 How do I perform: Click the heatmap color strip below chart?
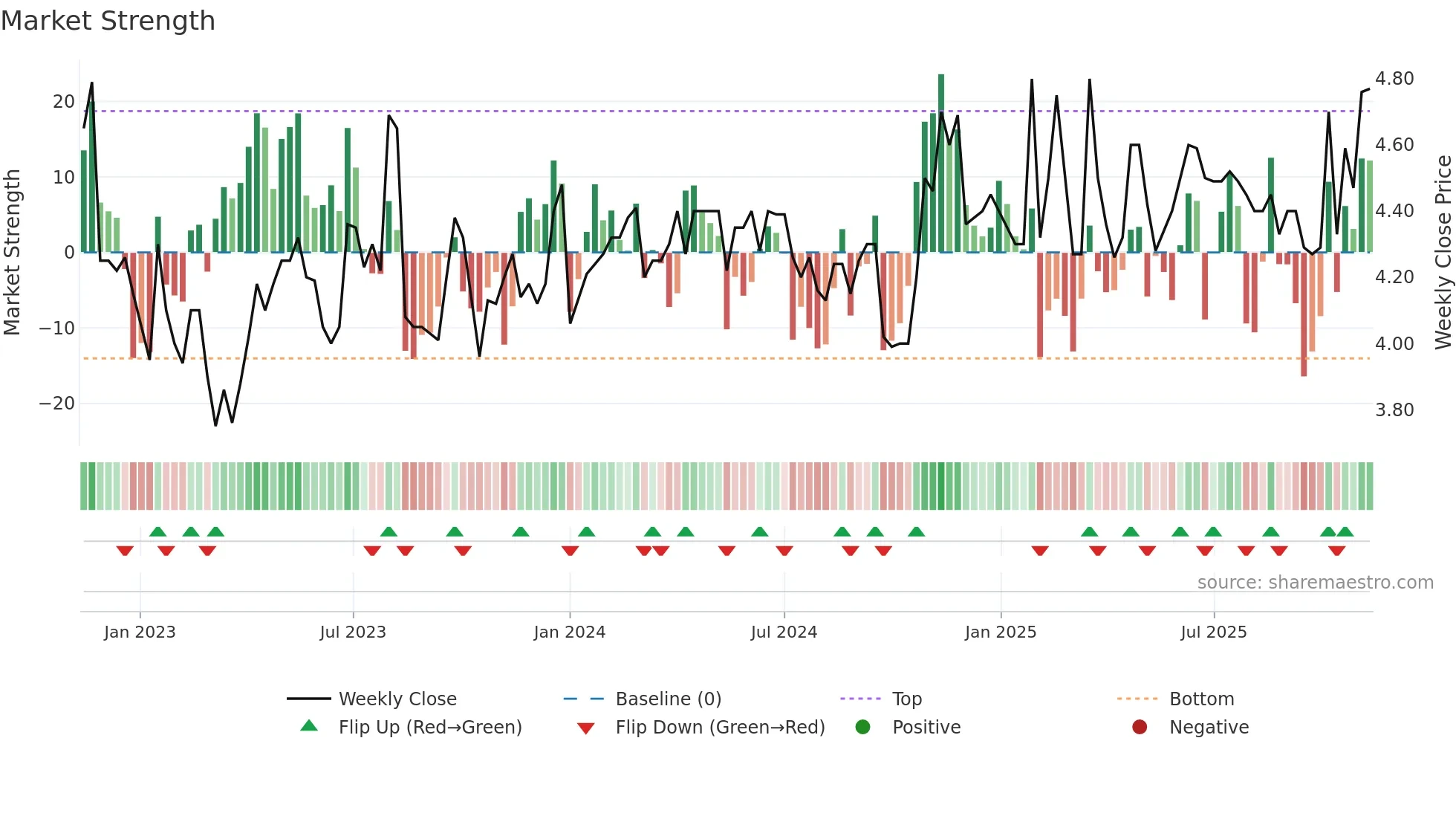coord(726,486)
